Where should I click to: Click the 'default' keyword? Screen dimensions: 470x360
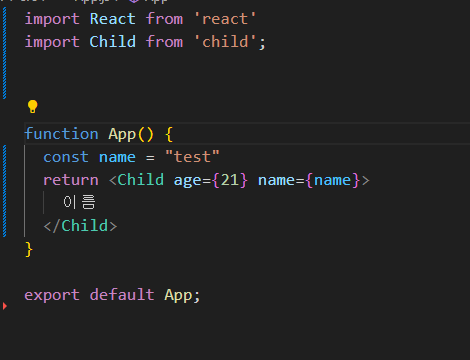click(x=122, y=295)
